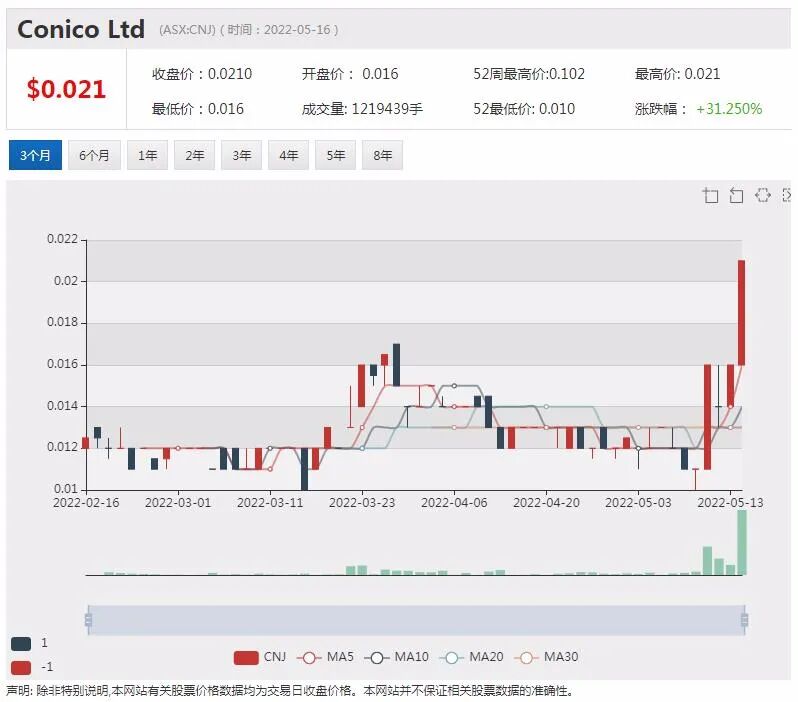Image resolution: width=798 pixels, height=702 pixels.
Task: Click the tallest green volume bar
Action: (x=742, y=542)
